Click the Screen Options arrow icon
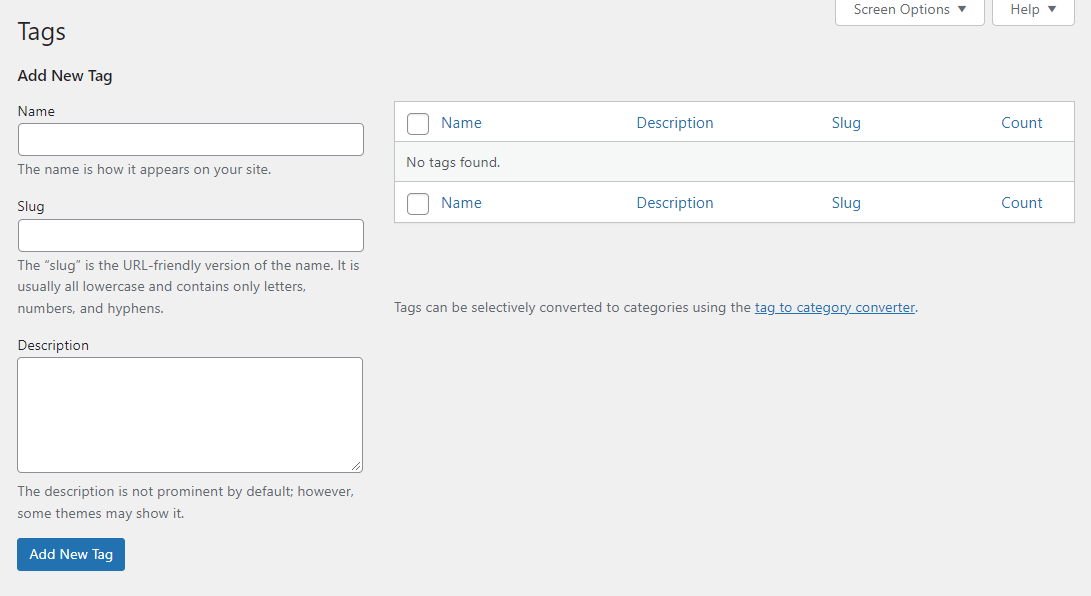 (x=962, y=9)
